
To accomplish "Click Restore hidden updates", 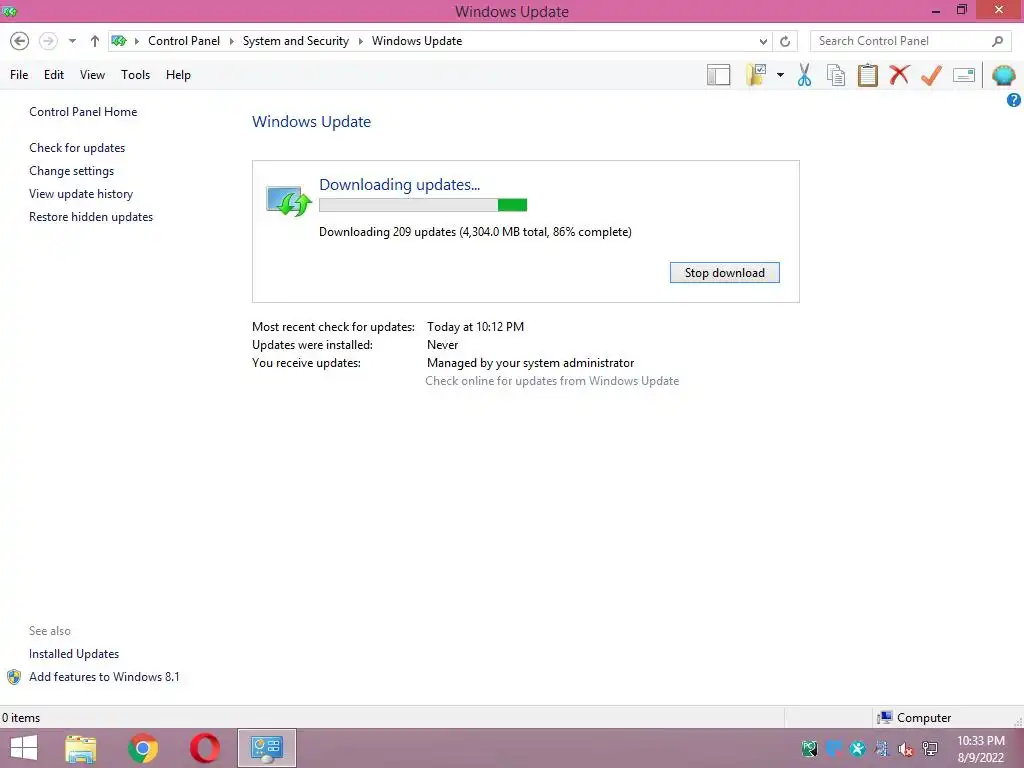I will 91,217.
